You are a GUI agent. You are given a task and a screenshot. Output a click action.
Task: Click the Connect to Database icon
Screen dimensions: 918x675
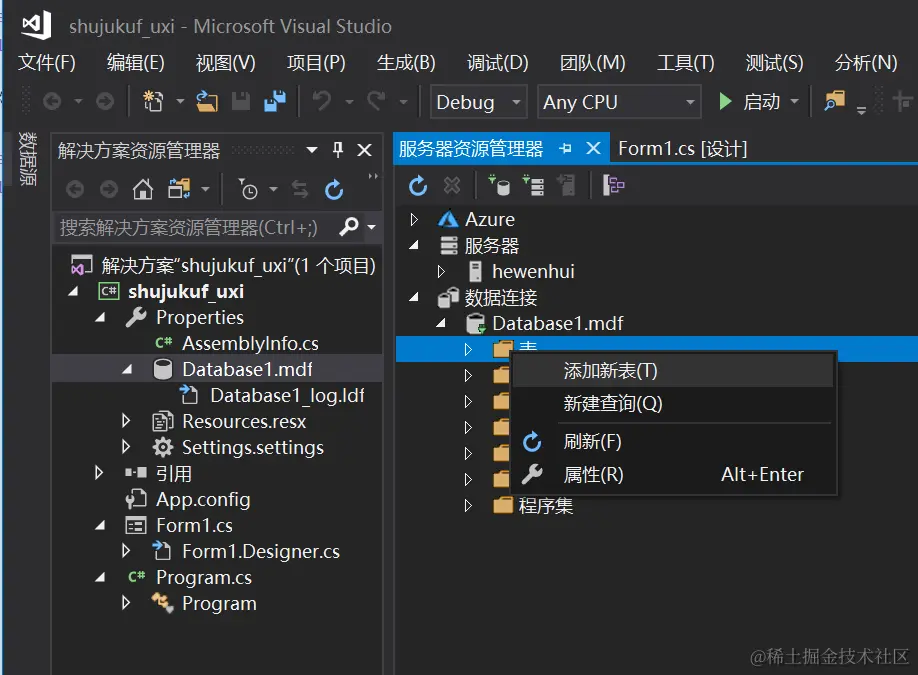pyautogui.click(x=499, y=186)
